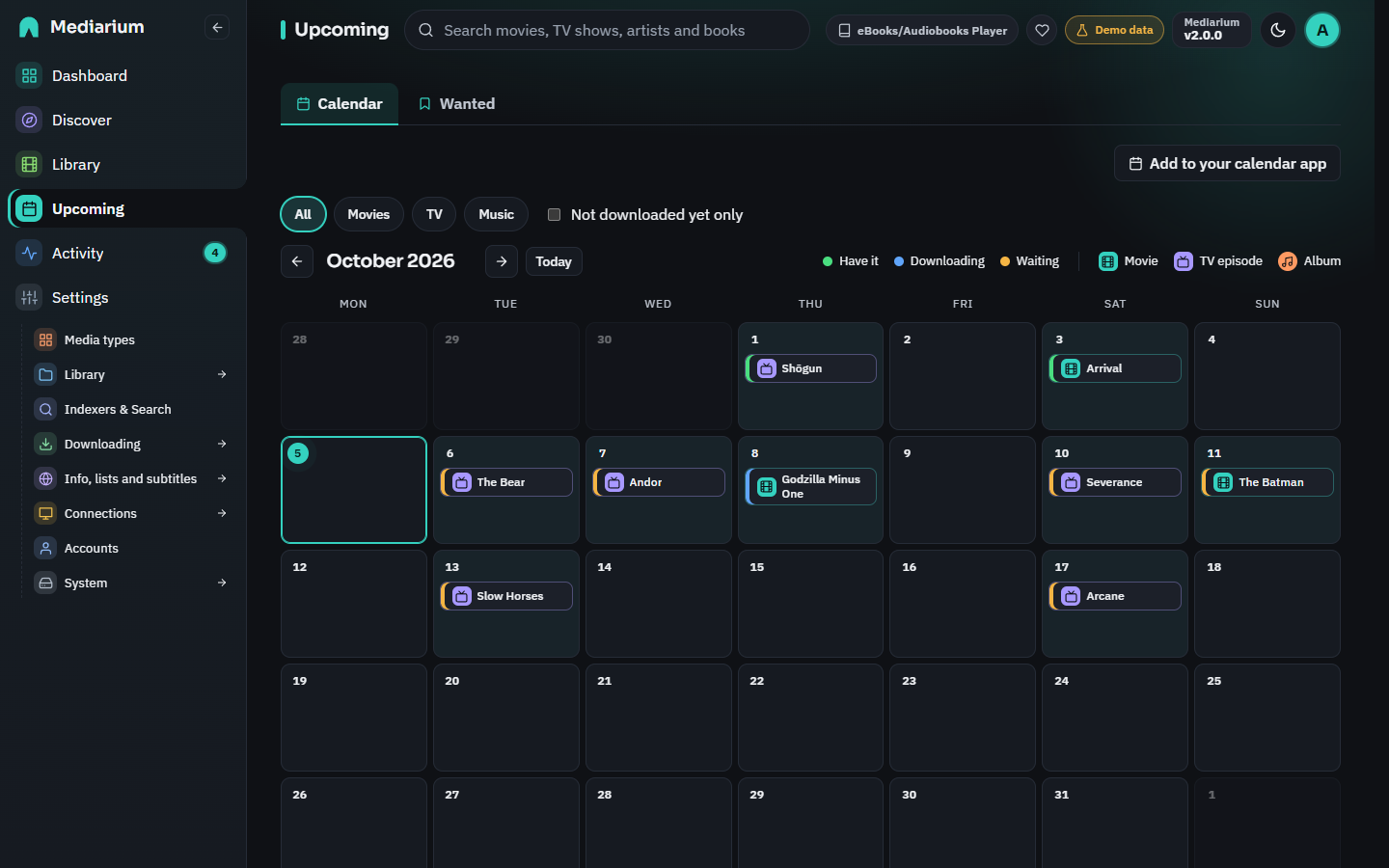Screen dimensions: 1389x868
Task: Expand Info, lists and subtitles arrow
Action: pyautogui.click(x=222, y=478)
